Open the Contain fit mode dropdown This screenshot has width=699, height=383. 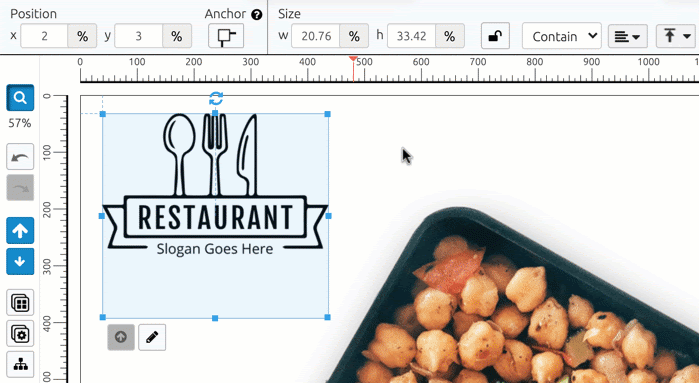pos(562,36)
